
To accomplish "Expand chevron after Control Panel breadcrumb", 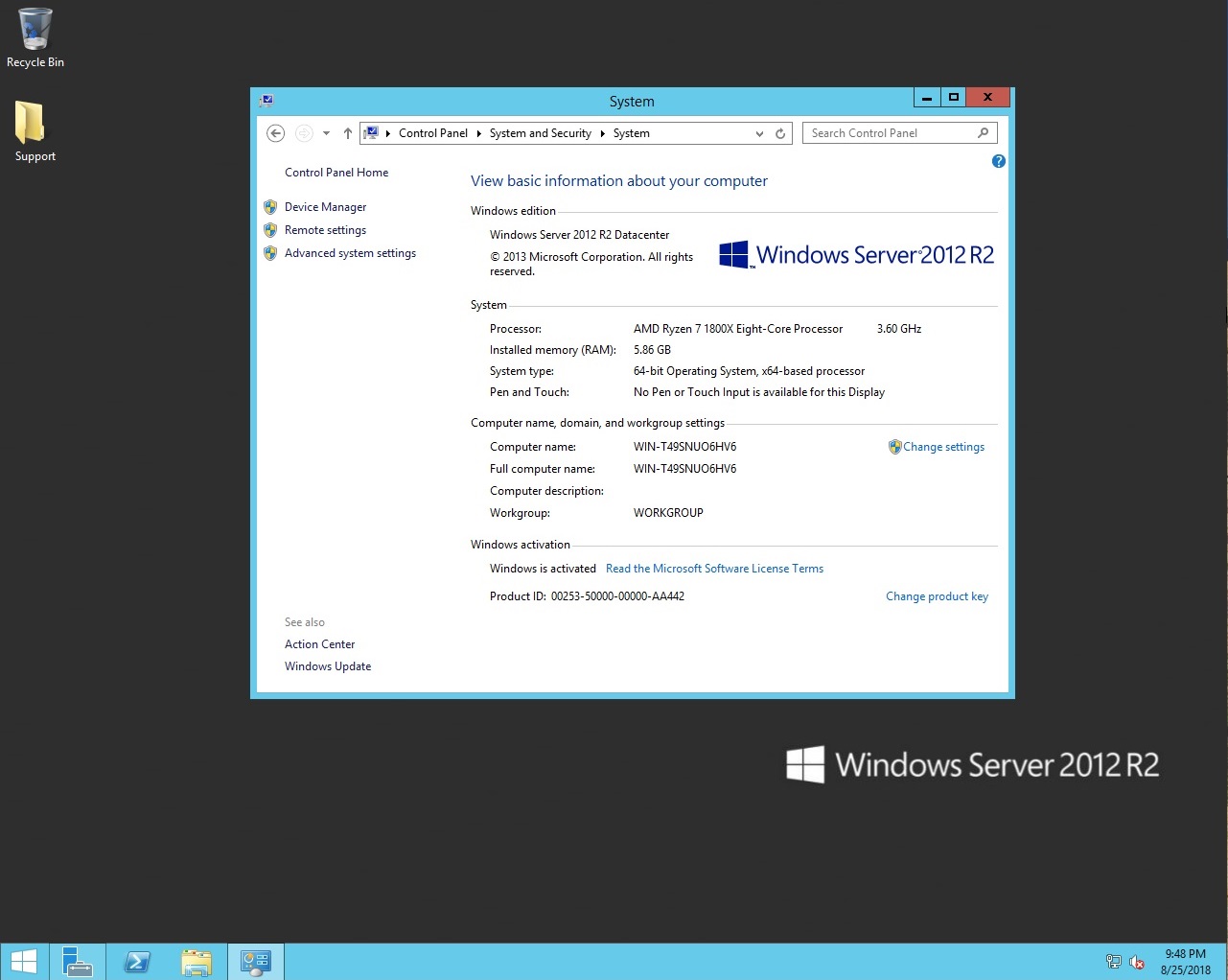I will (x=478, y=133).
